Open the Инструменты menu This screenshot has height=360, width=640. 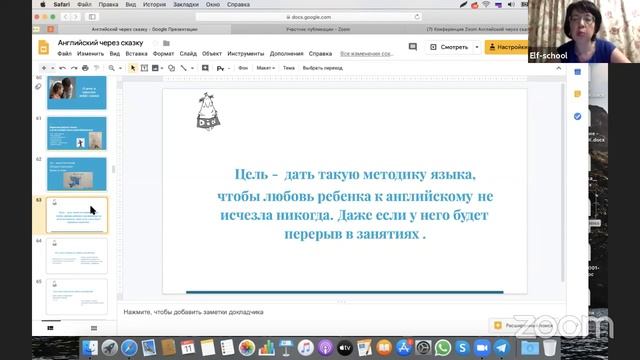246,54
